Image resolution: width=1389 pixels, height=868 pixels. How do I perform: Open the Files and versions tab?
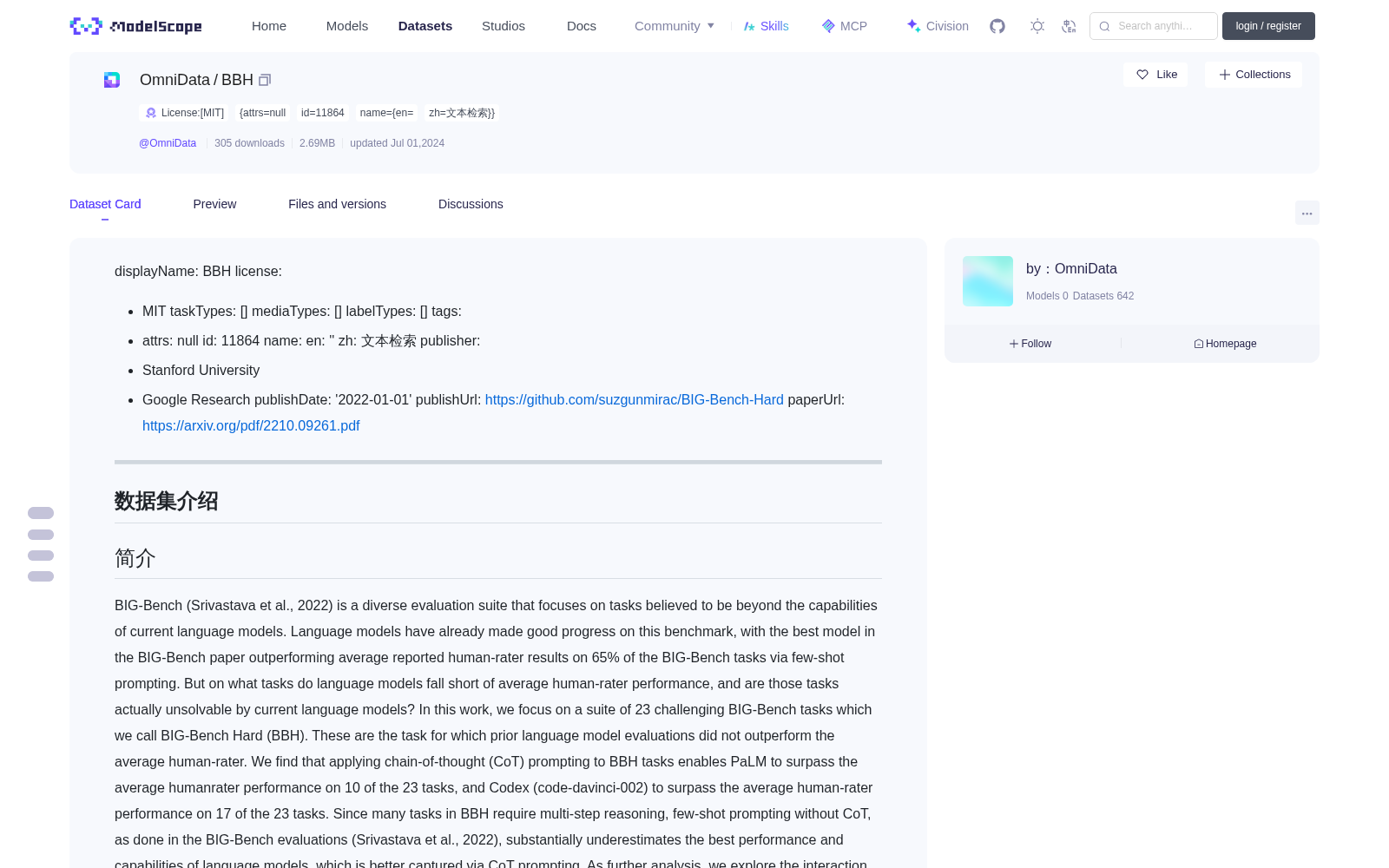[337, 204]
